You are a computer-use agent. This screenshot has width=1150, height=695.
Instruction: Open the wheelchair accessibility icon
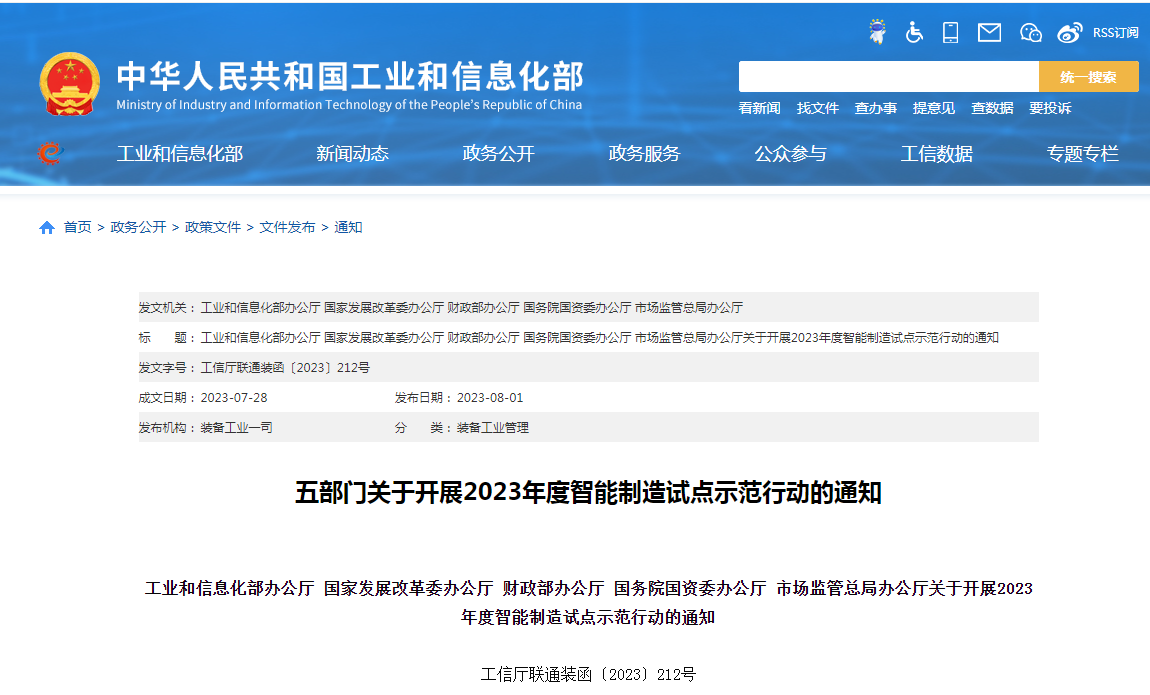[914, 33]
